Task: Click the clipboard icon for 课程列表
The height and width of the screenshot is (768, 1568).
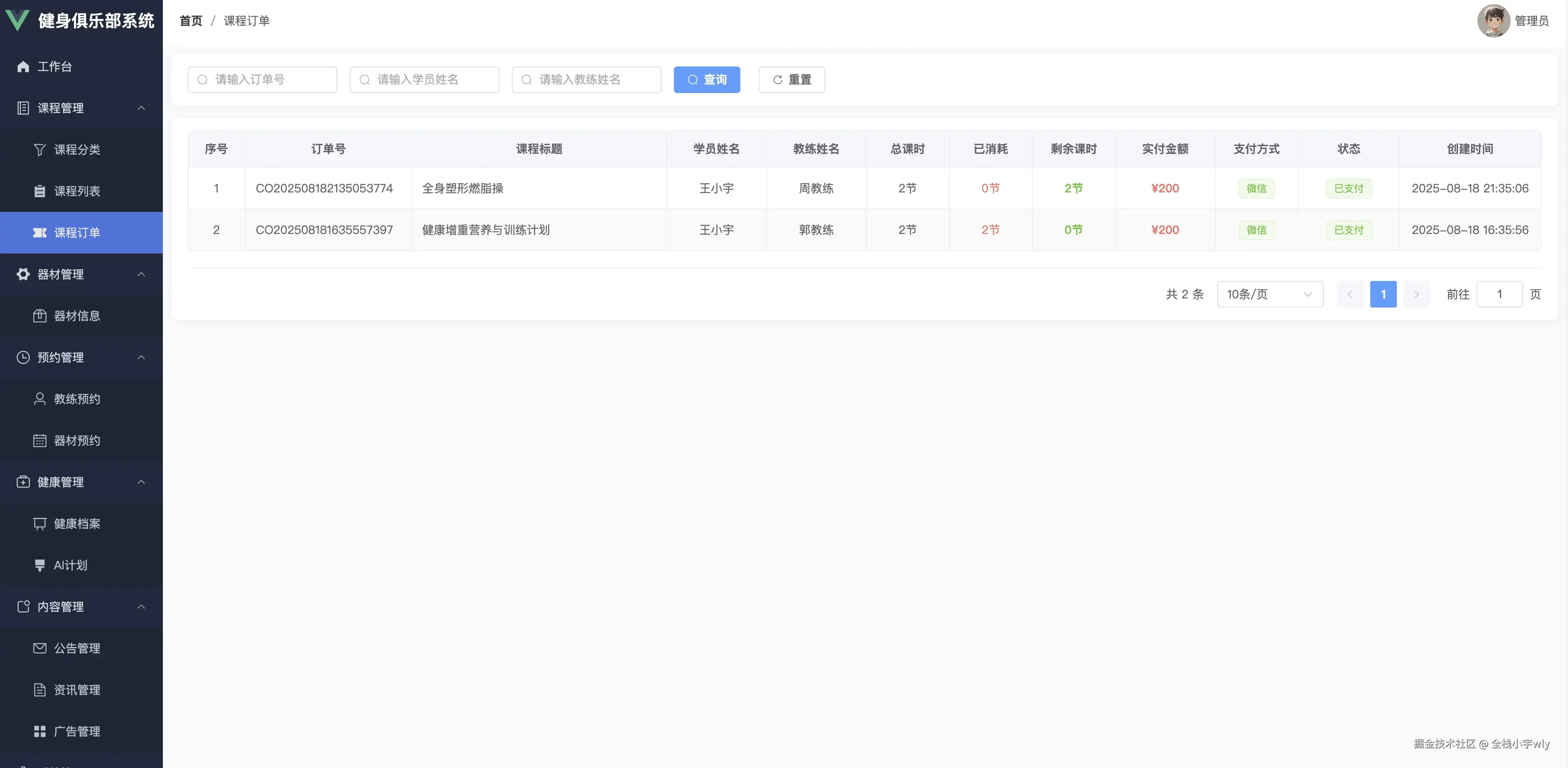Action: [39, 191]
